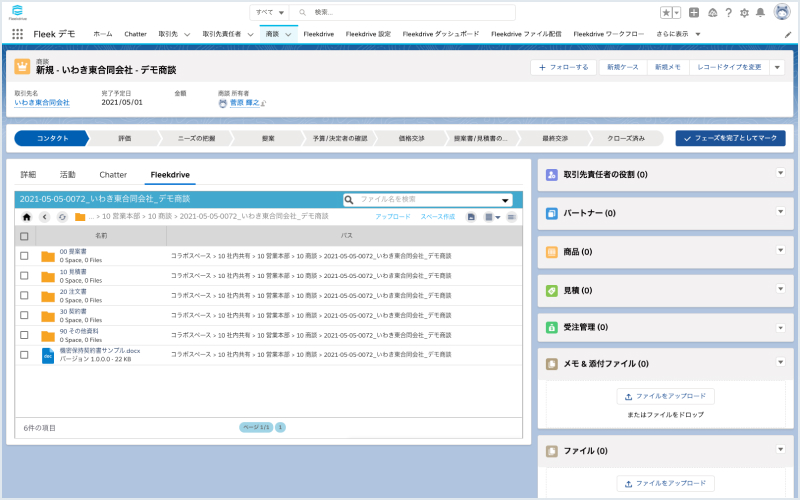The height and width of the screenshot is (500, 800).
Task: Open Fleekdrive ファイル配信 nav tab
Action: point(526,34)
